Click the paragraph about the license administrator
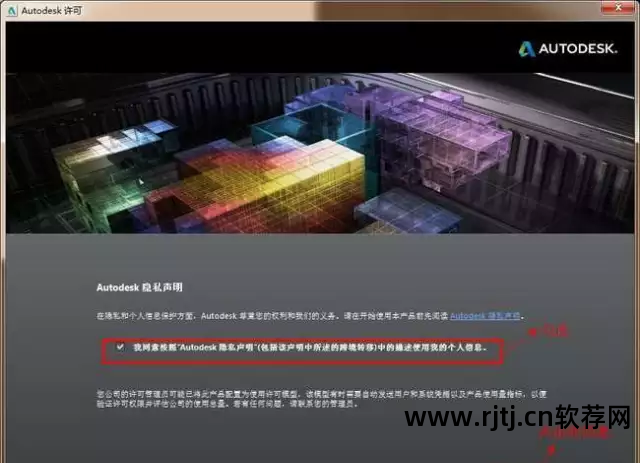The height and width of the screenshot is (463, 640). (322, 399)
